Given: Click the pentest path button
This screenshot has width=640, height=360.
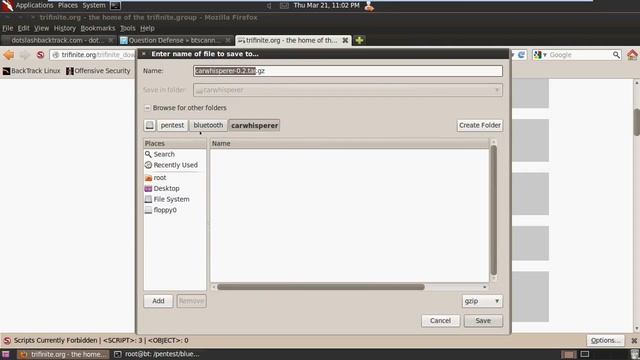Looking at the screenshot, I should coord(172,125).
